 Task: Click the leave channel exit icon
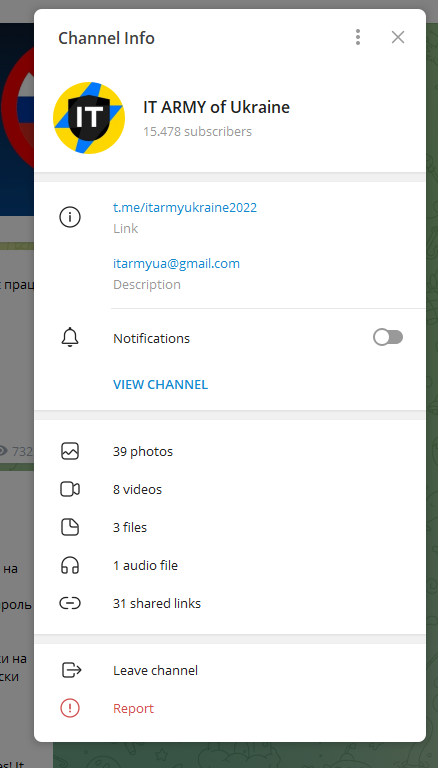pyautogui.click(x=71, y=670)
